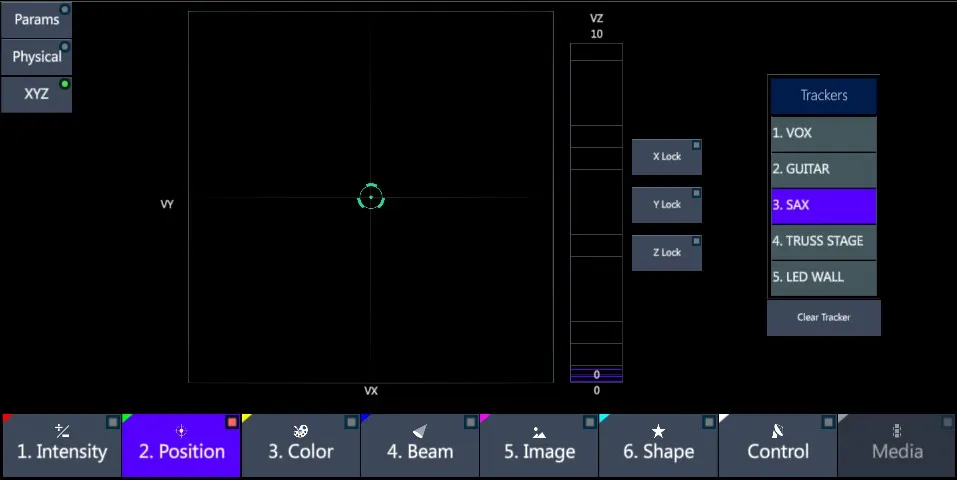
Task: Open the Media tab
Action: [x=897, y=445]
